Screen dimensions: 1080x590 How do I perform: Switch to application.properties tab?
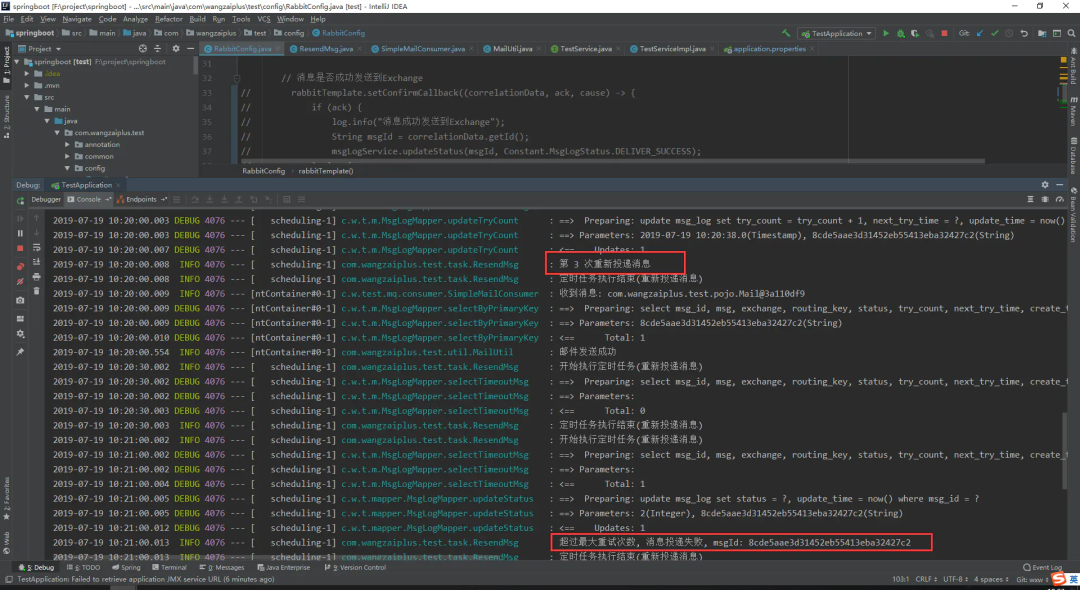(x=769, y=49)
